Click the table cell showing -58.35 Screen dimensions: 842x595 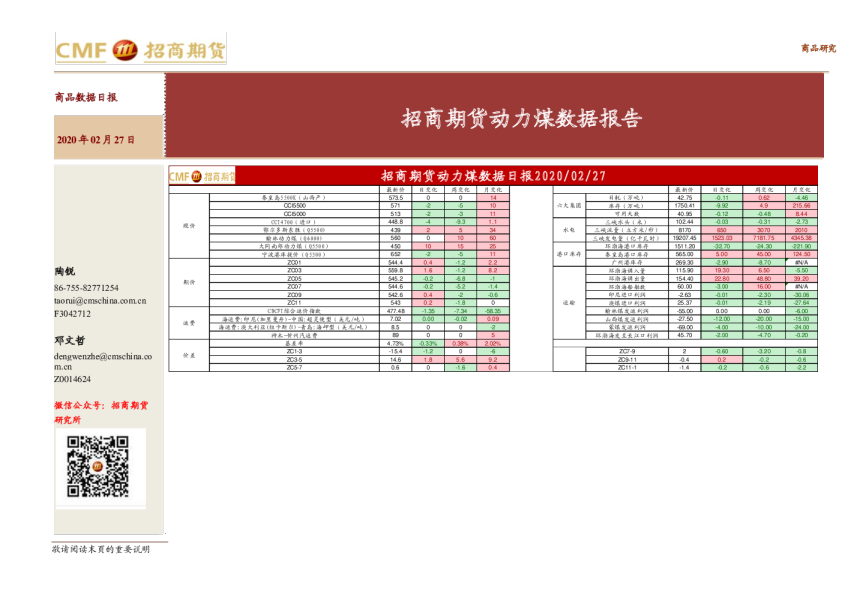point(493,311)
